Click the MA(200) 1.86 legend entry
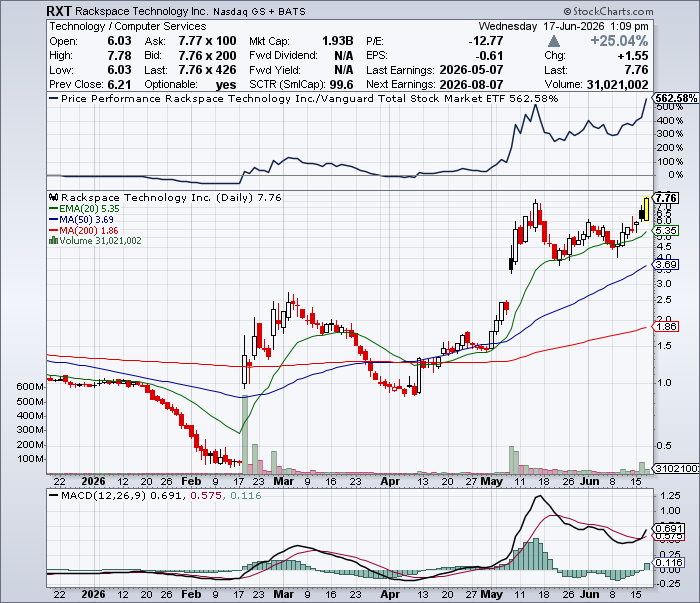The width and height of the screenshot is (700, 603). point(83,230)
